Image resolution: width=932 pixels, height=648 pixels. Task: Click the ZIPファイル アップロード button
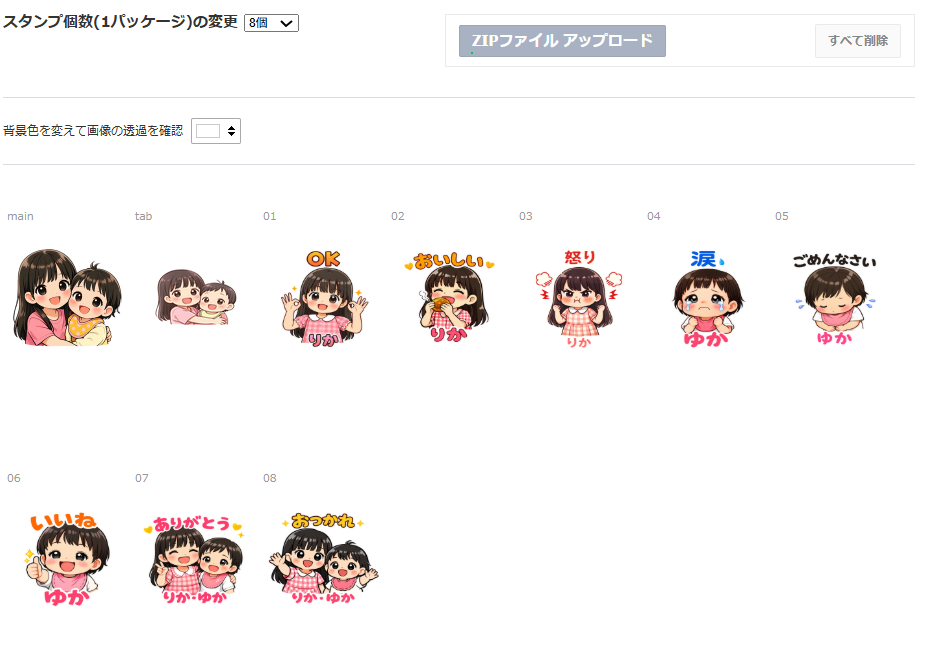pos(562,41)
